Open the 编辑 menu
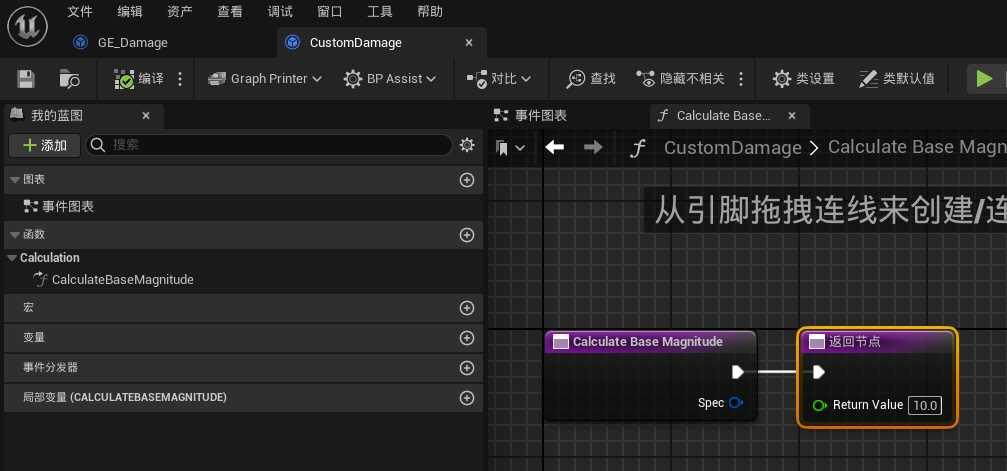The height and width of the screenshot is (471, 1007). pos(130,12)
